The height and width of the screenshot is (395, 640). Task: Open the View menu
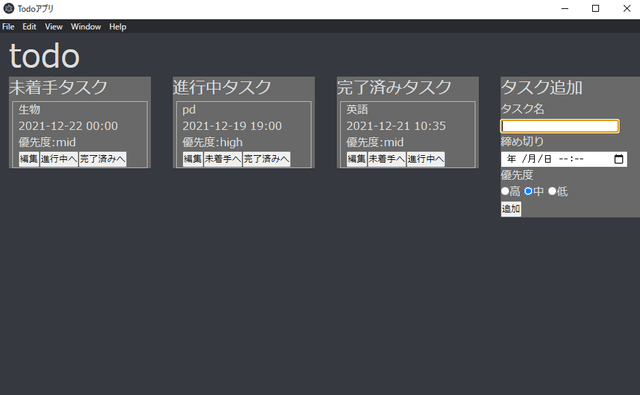(x=53, y=27)
